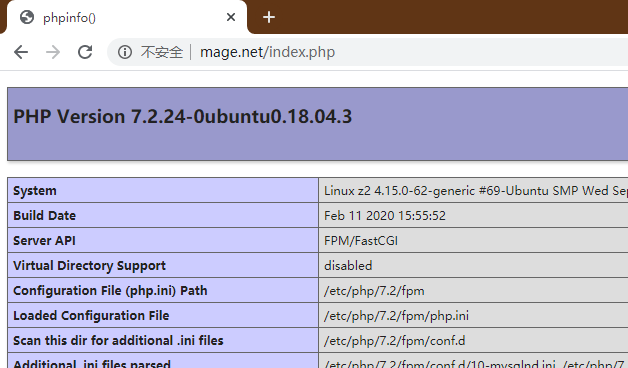The image size is (628, 368).
Task: Select the Virtual Directory Support label
Action: click(x=89, y=265)
